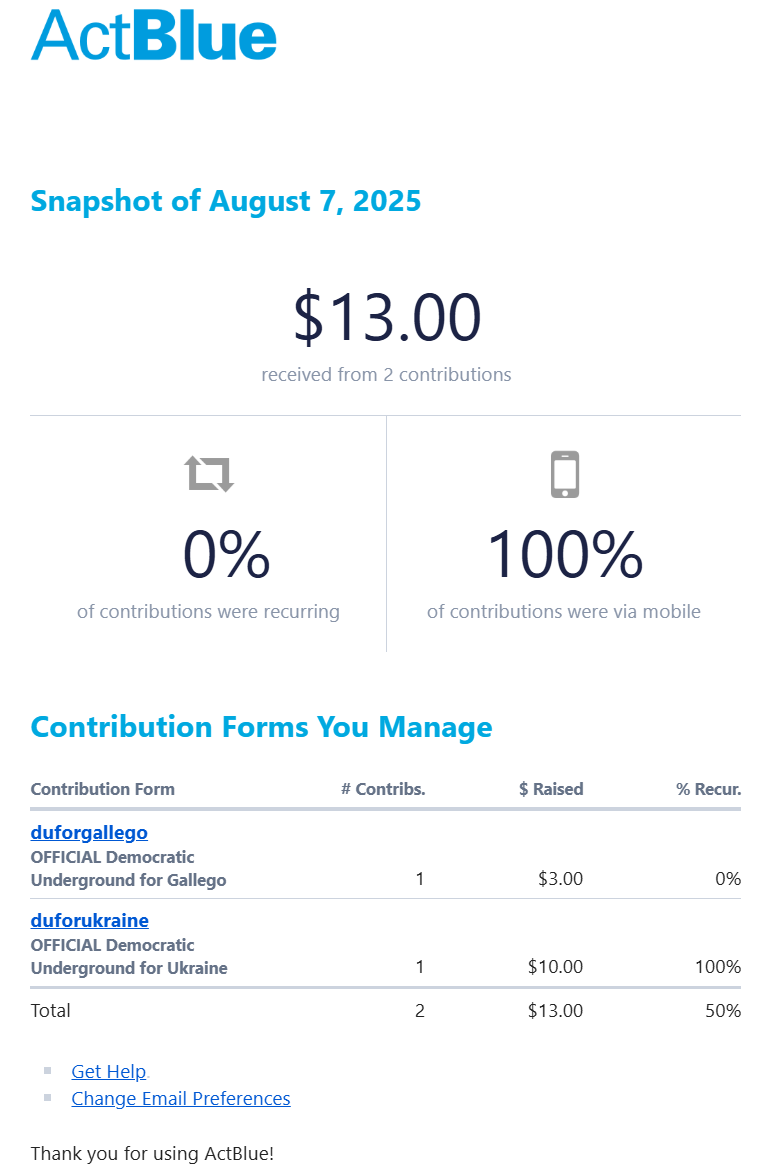Screen dimensions: 771x1175
Task: Click the 50% total recurring value
Action: coord(722,1010)
